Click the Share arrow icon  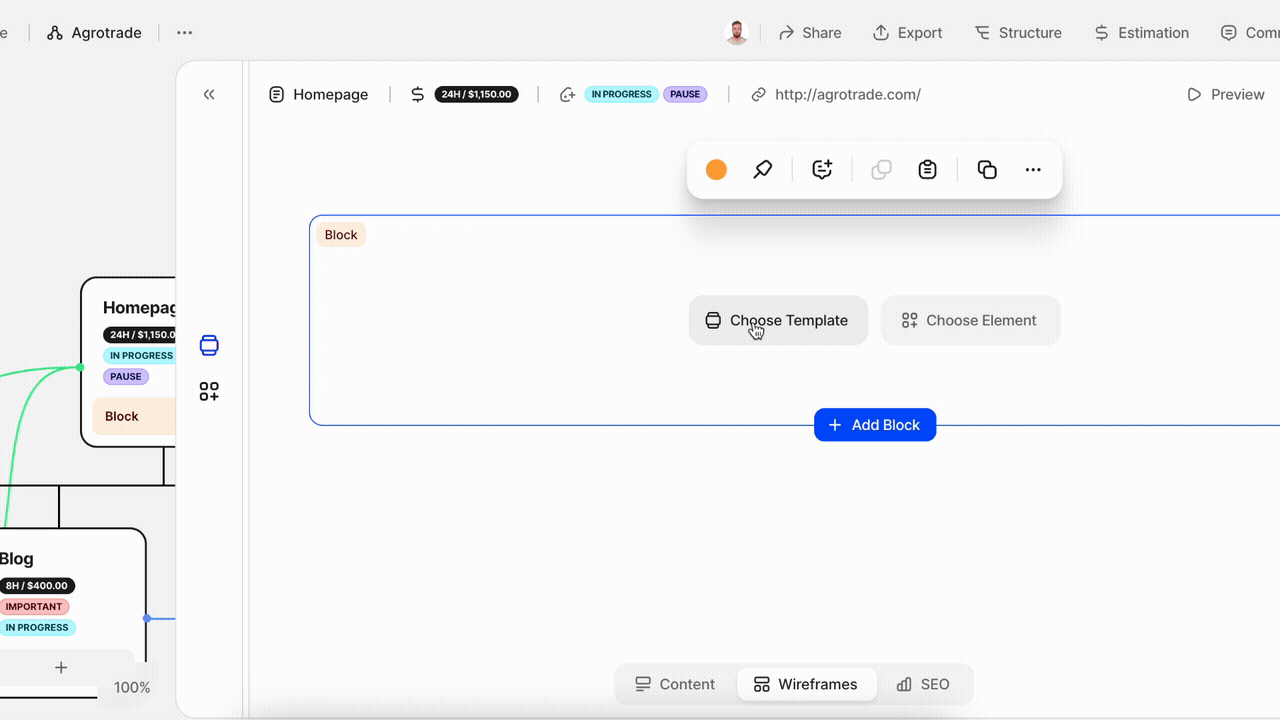pos(786,33)
